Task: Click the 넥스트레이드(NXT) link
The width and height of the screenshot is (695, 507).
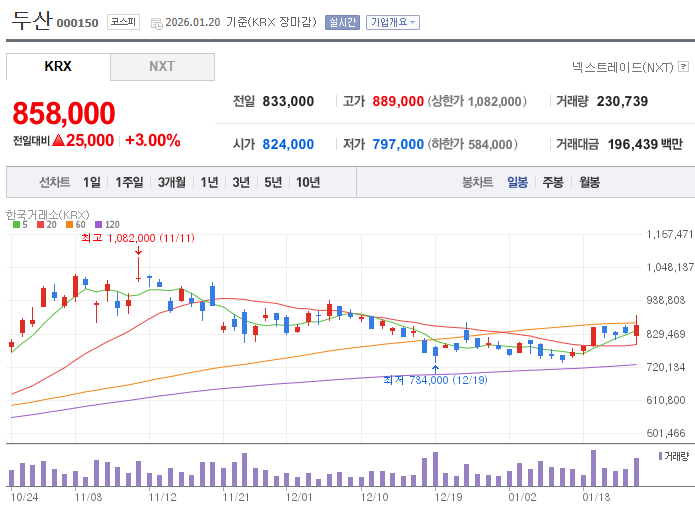Action: pos(622,67)
